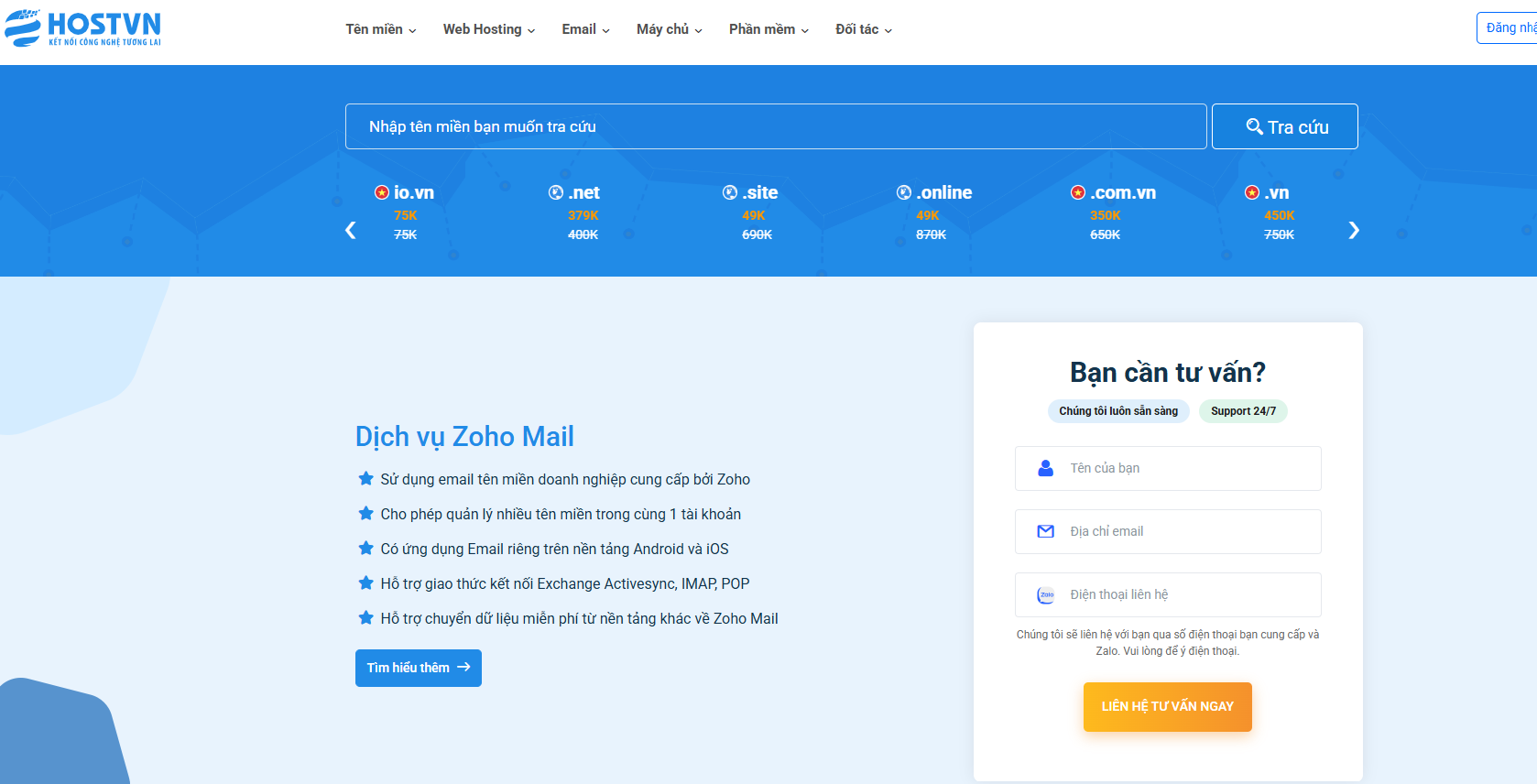Open the Web Hosting menu

[x=489, y=29]
